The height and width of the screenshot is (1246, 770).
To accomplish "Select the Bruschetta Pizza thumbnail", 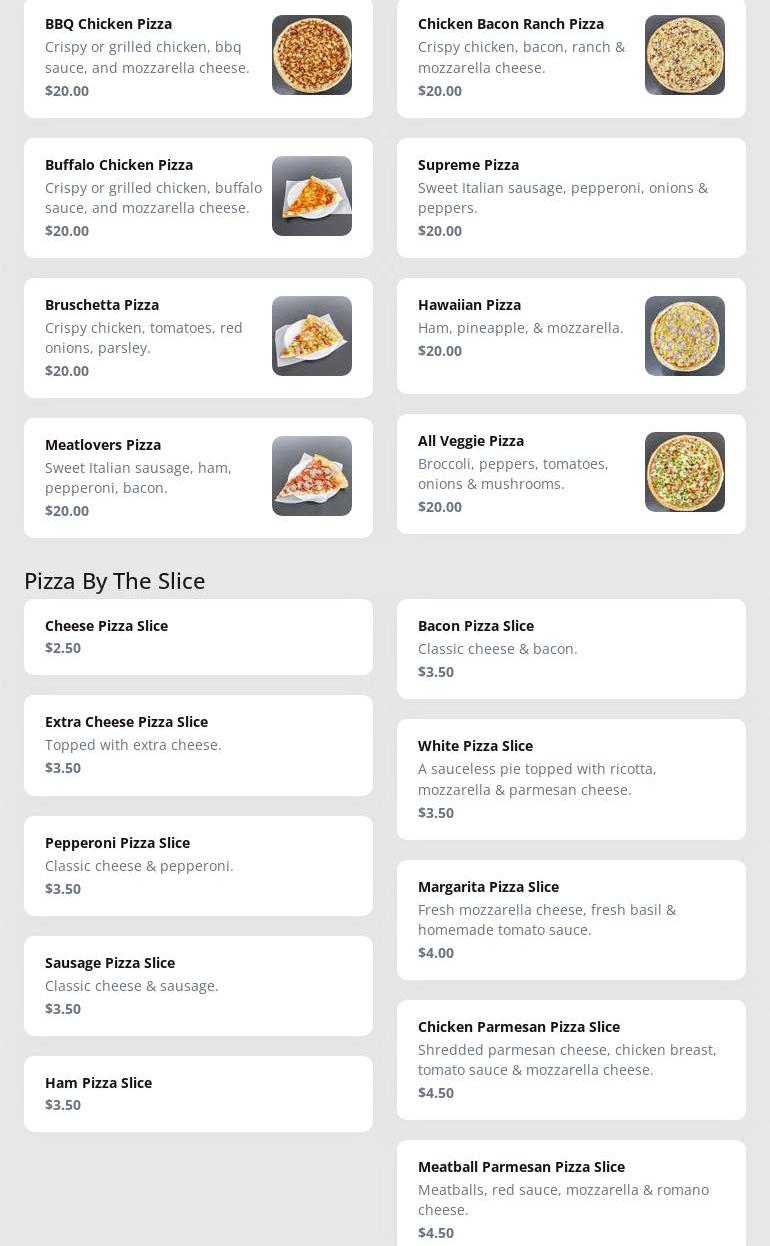I will point(312,336).
